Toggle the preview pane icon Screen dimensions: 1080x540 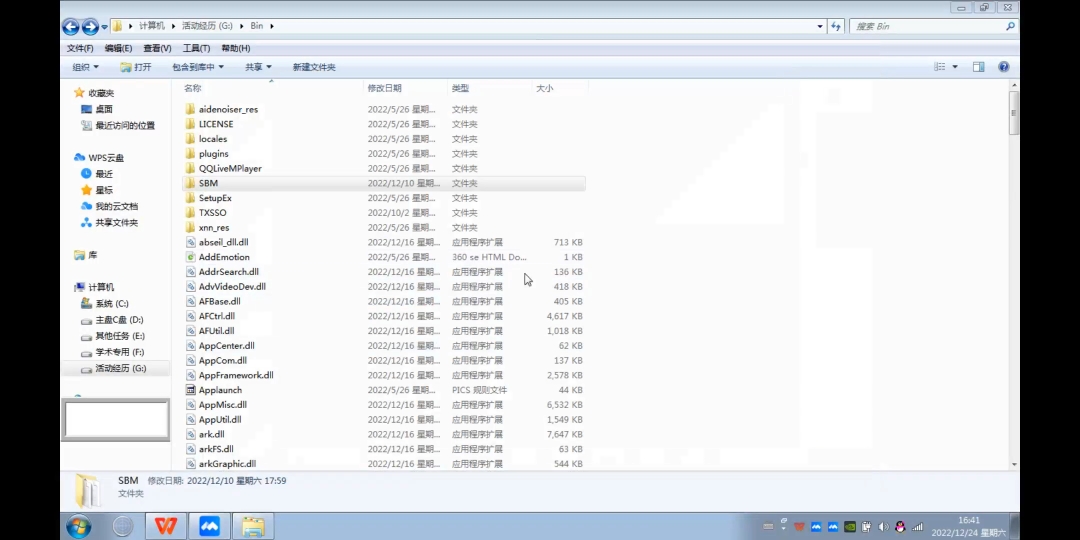coord(978,67)
